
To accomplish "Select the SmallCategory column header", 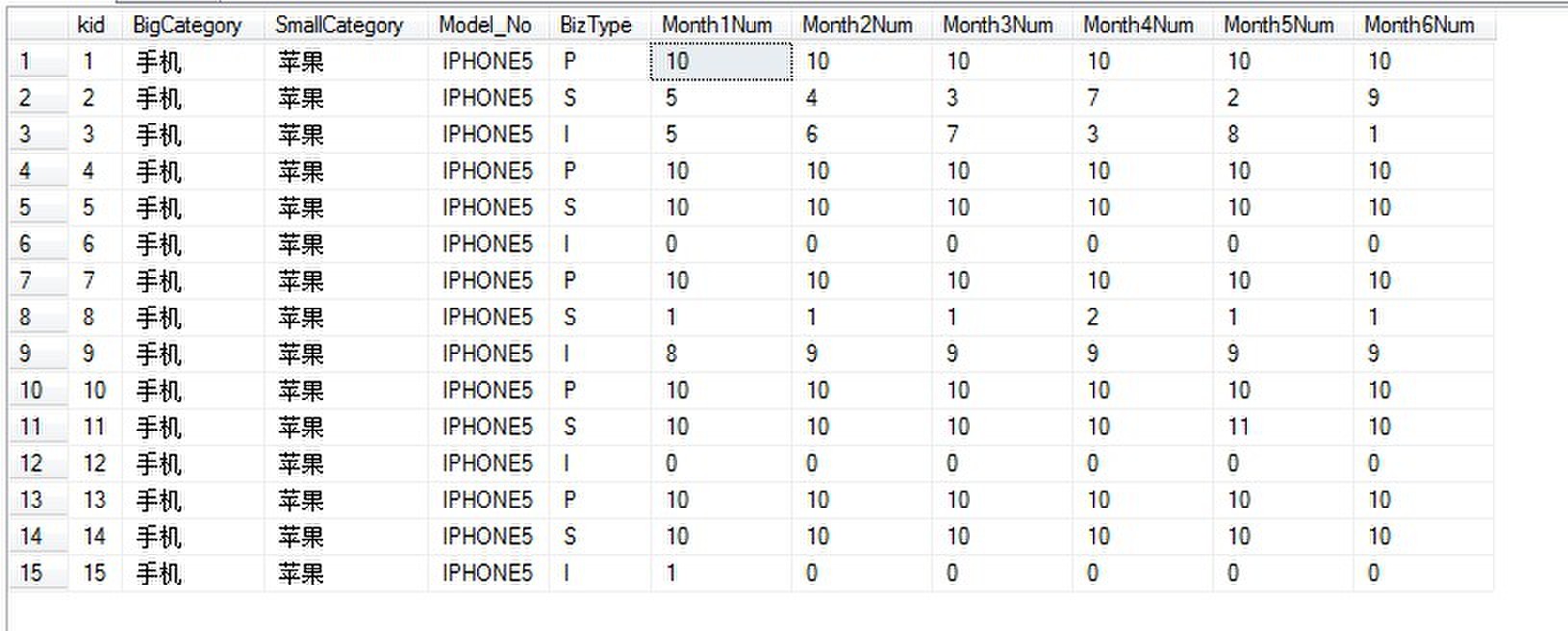I will coord(339,25).
